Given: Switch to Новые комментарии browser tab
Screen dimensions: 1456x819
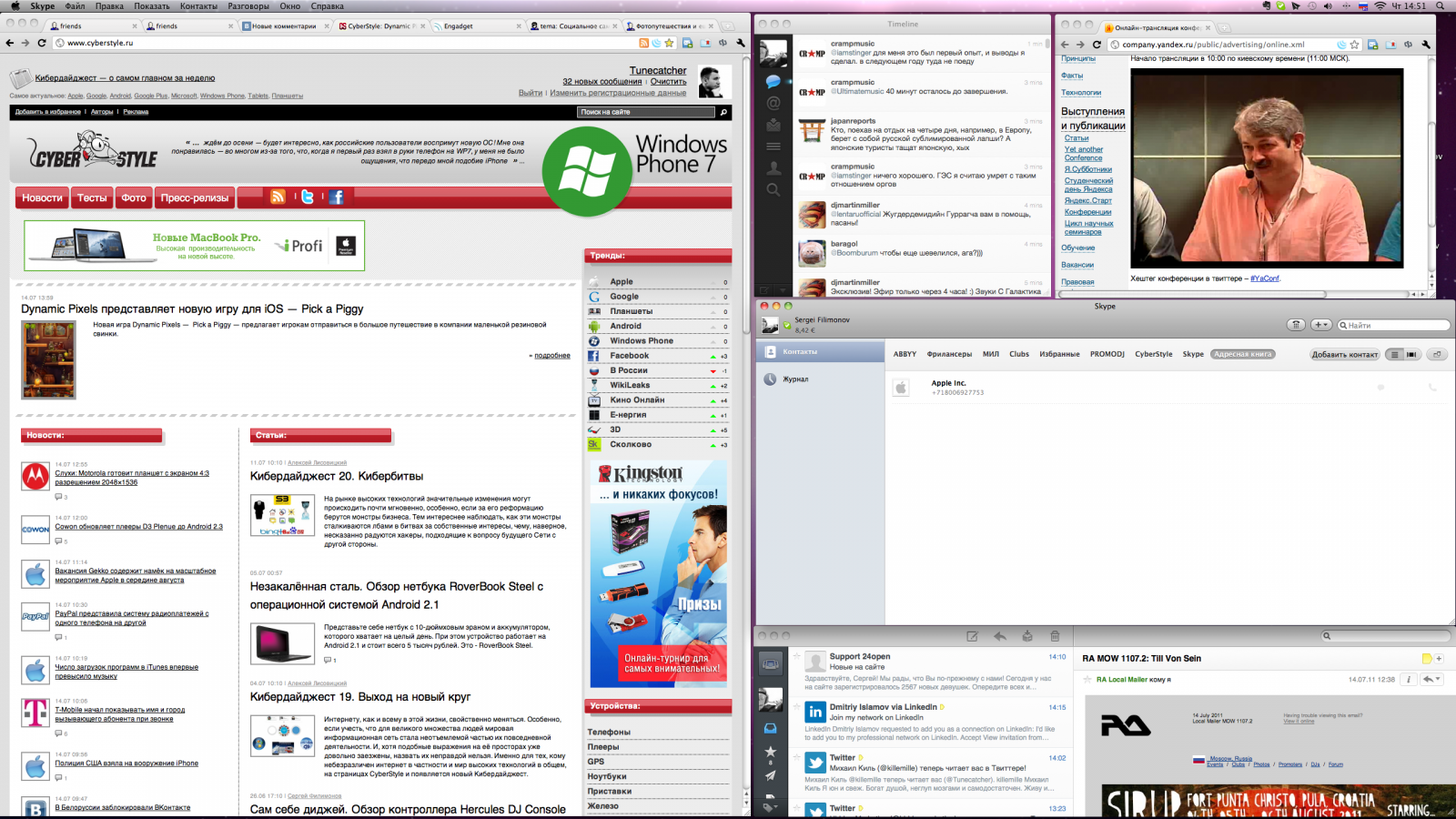Looking at the screenshot, I should point(284,25).
